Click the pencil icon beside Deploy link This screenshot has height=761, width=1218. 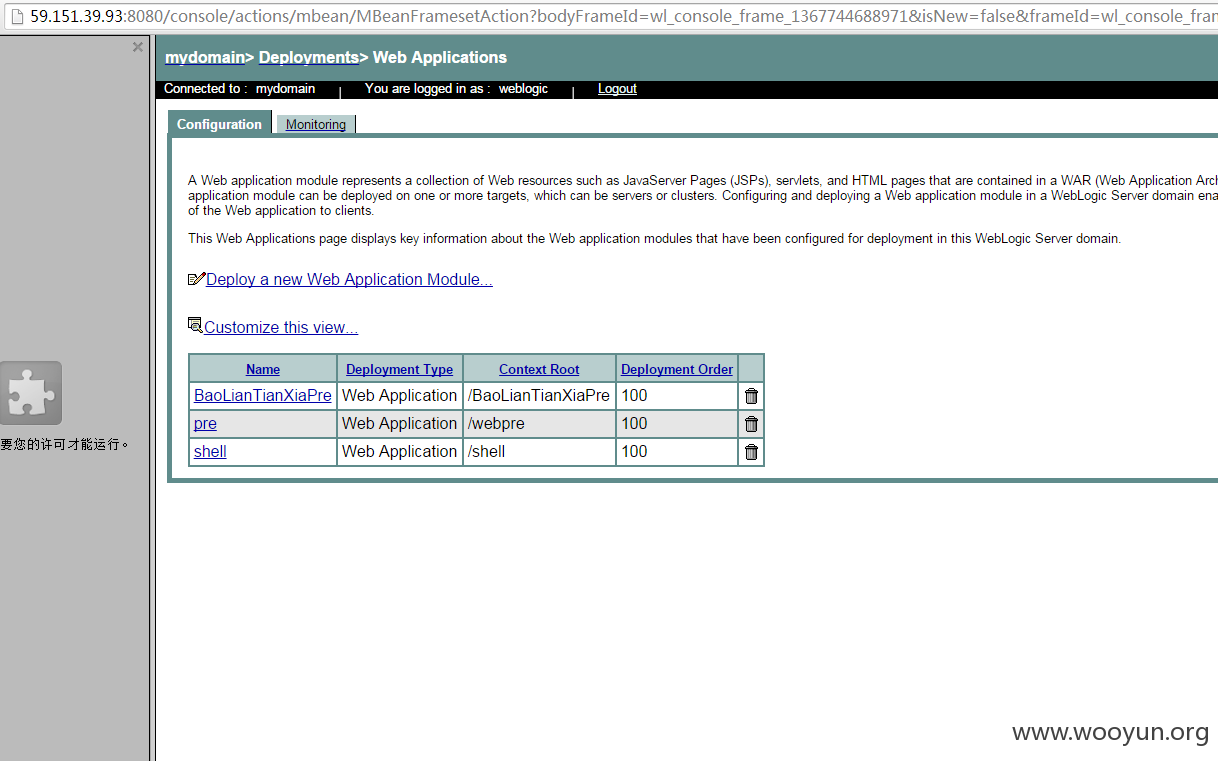(196, 279)
